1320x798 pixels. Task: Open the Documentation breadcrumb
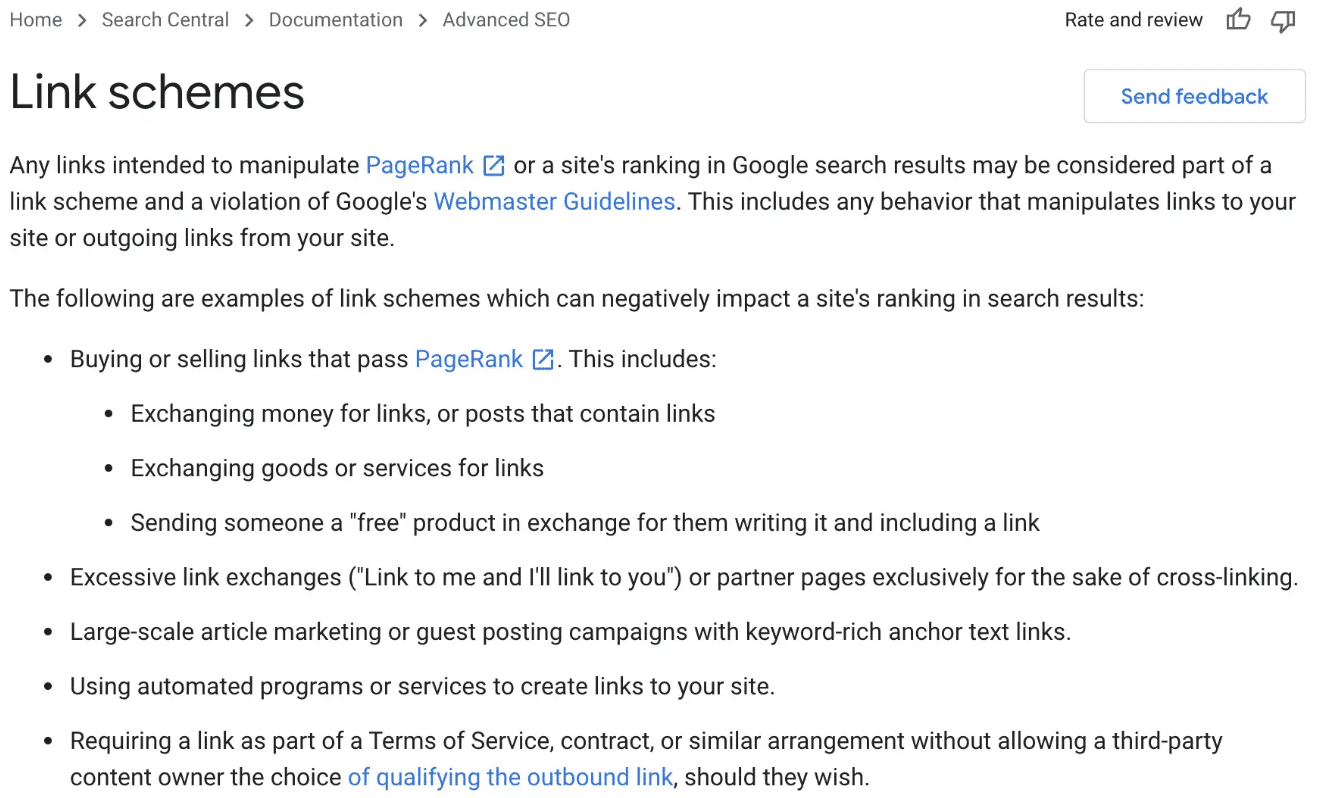click(x=336, y=20)
